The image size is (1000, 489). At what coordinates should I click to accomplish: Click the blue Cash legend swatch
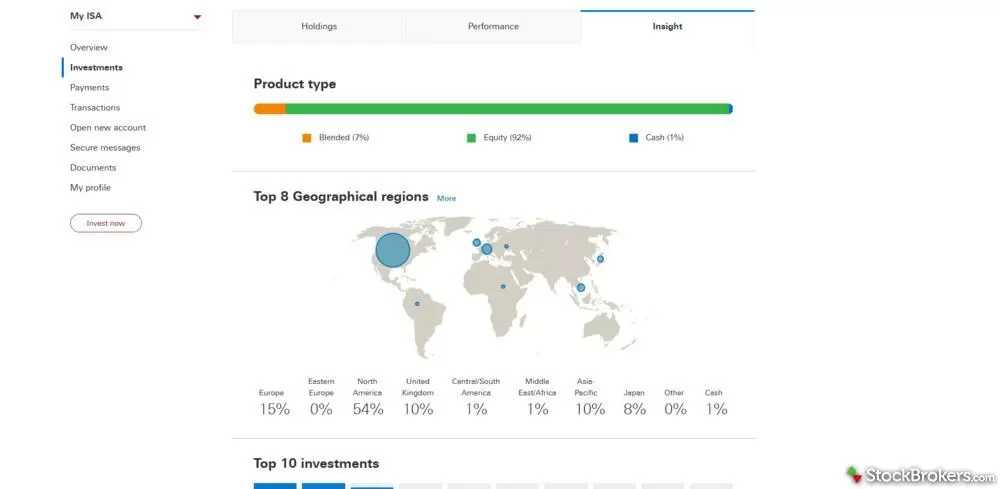[x=633, y=138]
